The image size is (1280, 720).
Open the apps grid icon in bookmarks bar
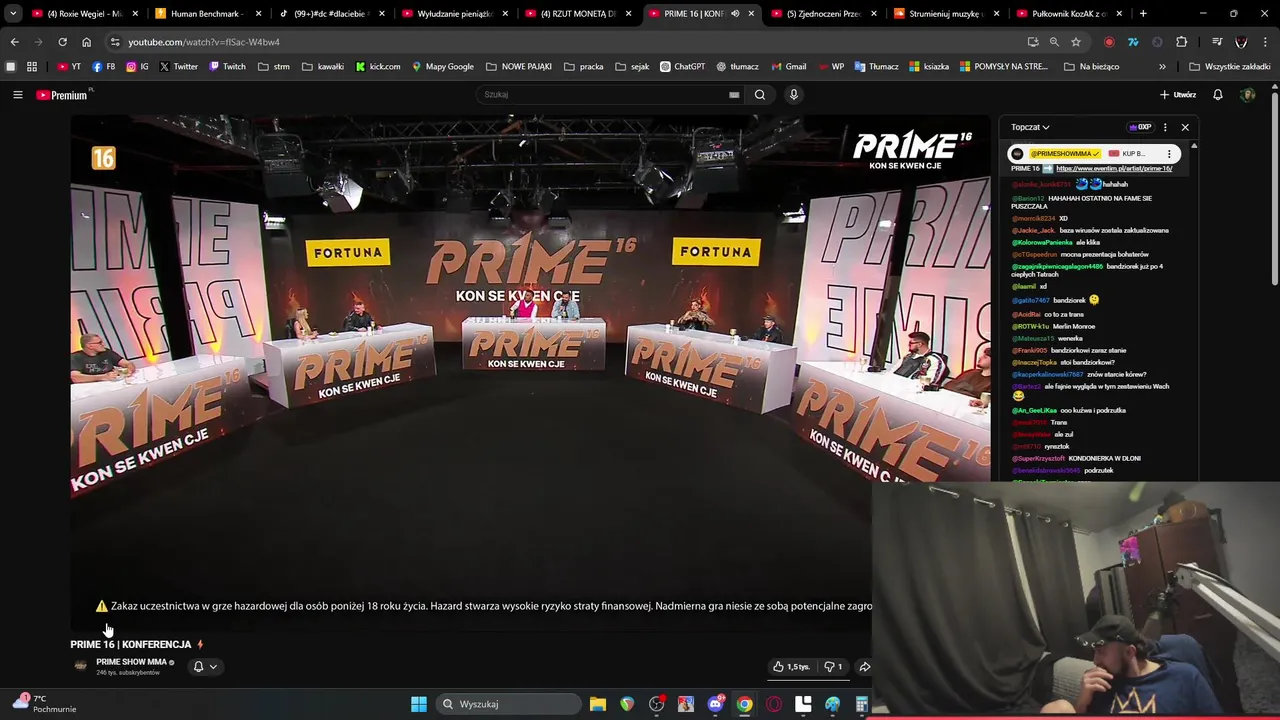coord(32,67)
